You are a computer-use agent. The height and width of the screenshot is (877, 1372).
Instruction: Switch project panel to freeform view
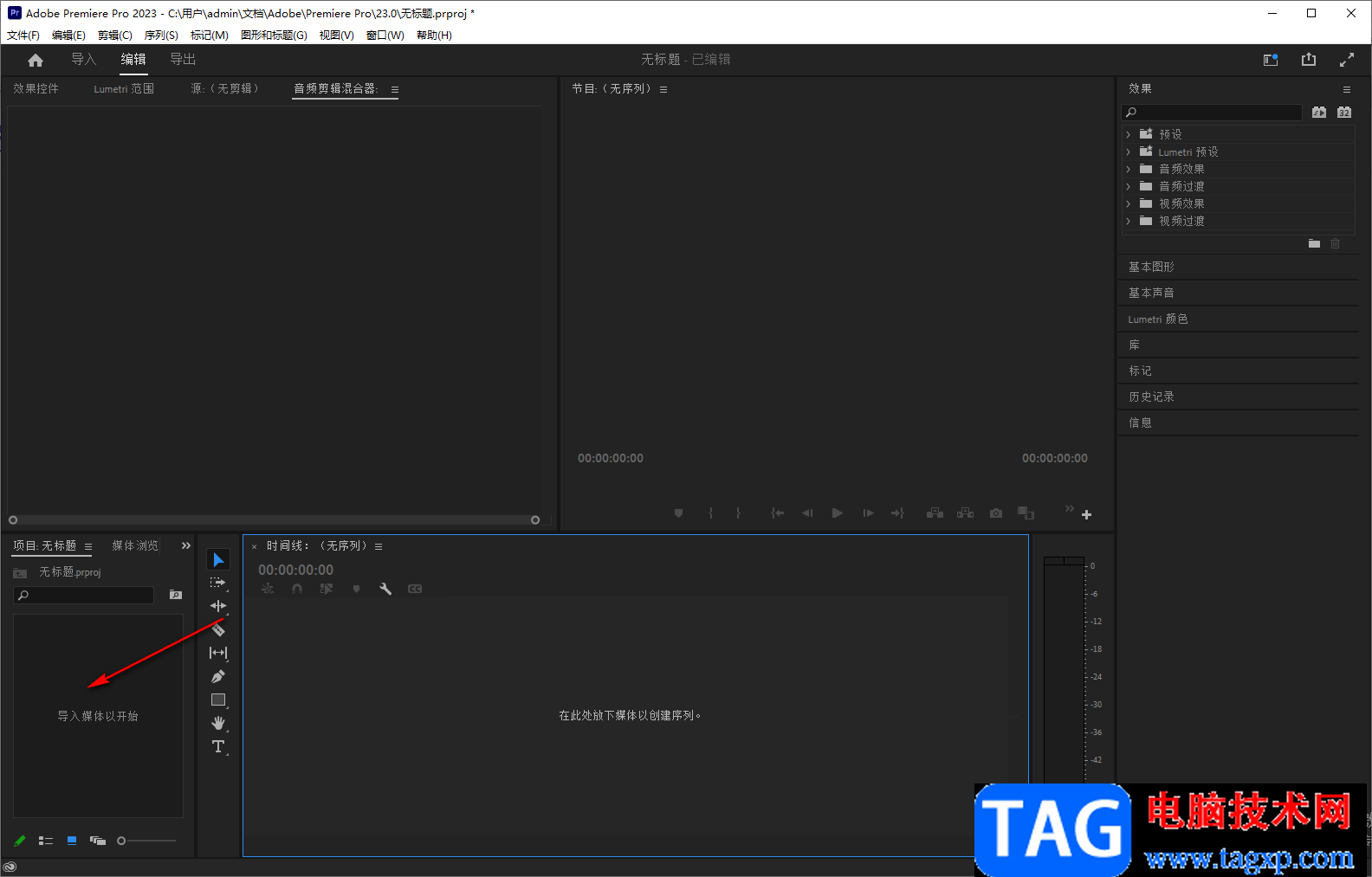pos(98,841)
